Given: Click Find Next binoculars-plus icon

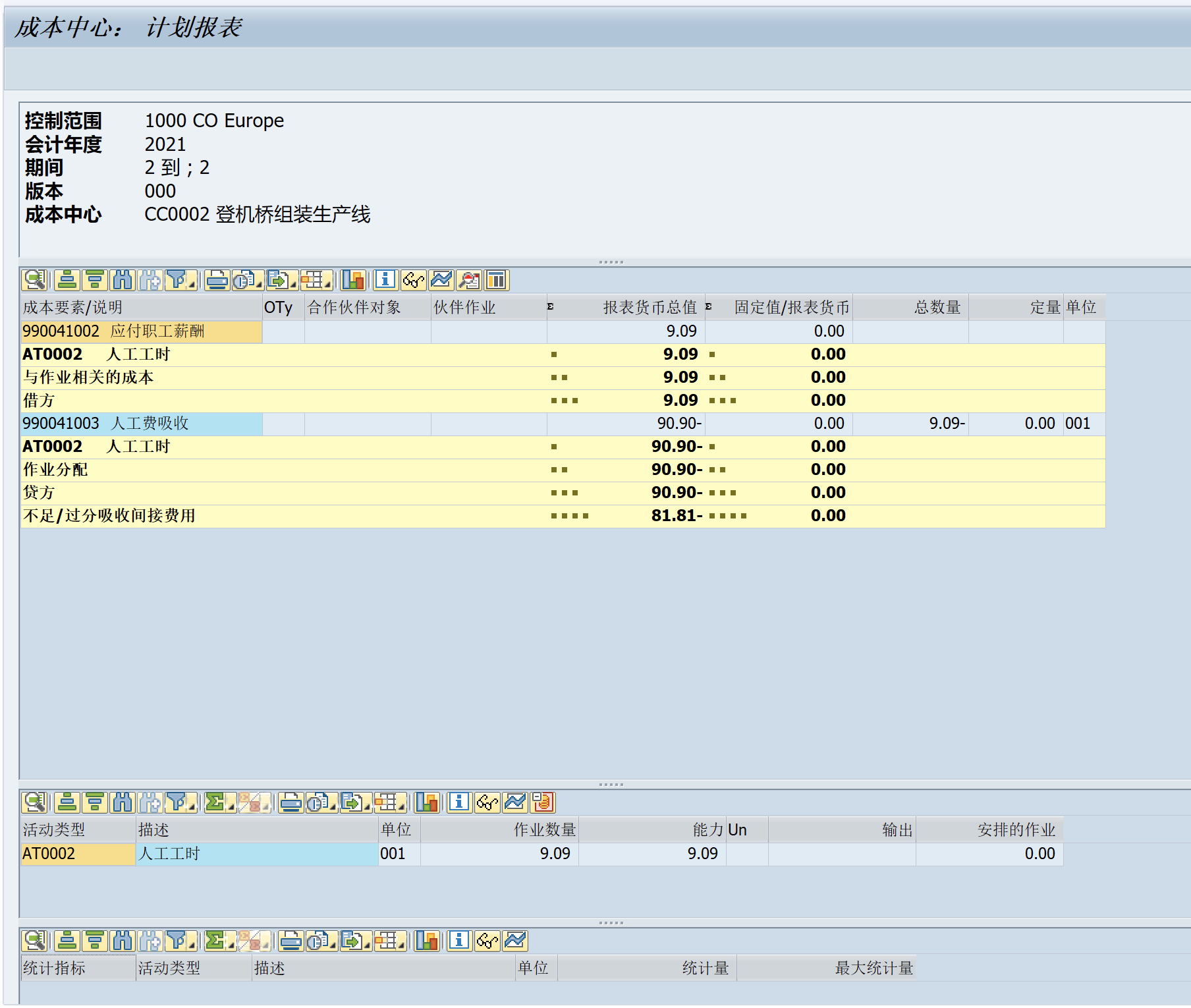Looking at the screenshot, I should coord(151,280).
